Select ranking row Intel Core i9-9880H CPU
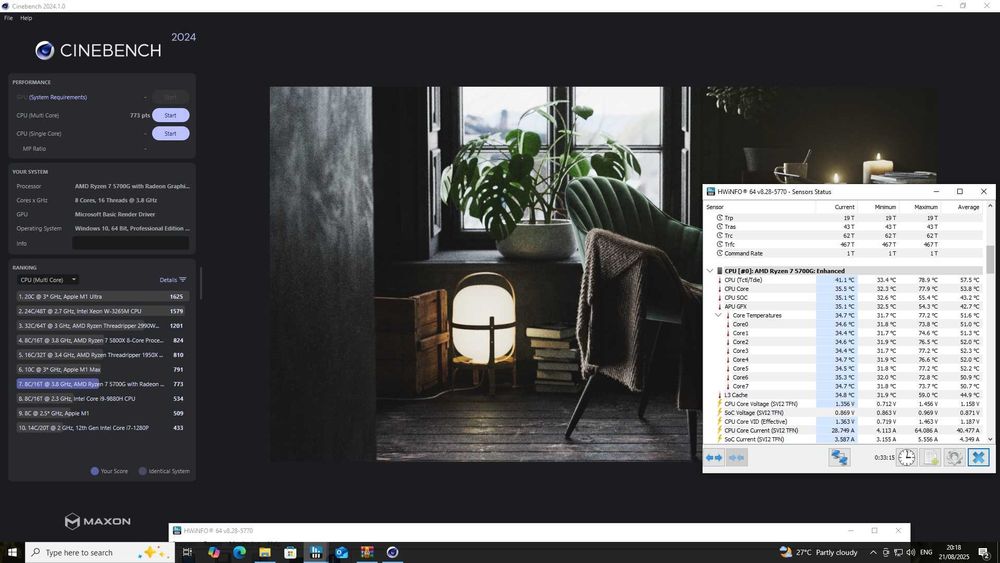Screen dimensions: 1000x563 click(x=101, y=398)
